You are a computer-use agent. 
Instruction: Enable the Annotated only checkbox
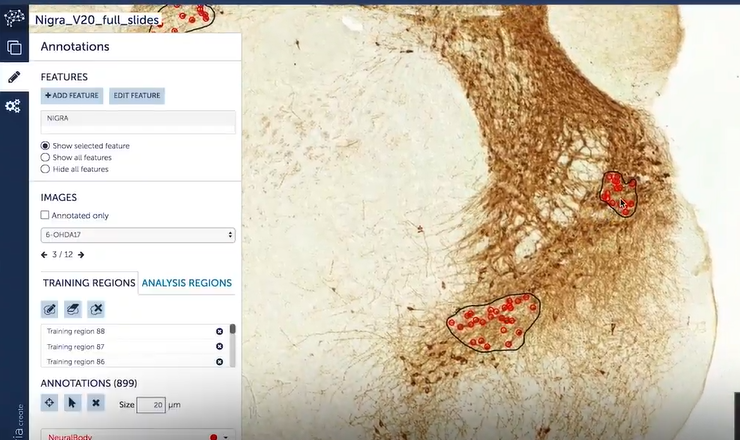tap(45, 215)
